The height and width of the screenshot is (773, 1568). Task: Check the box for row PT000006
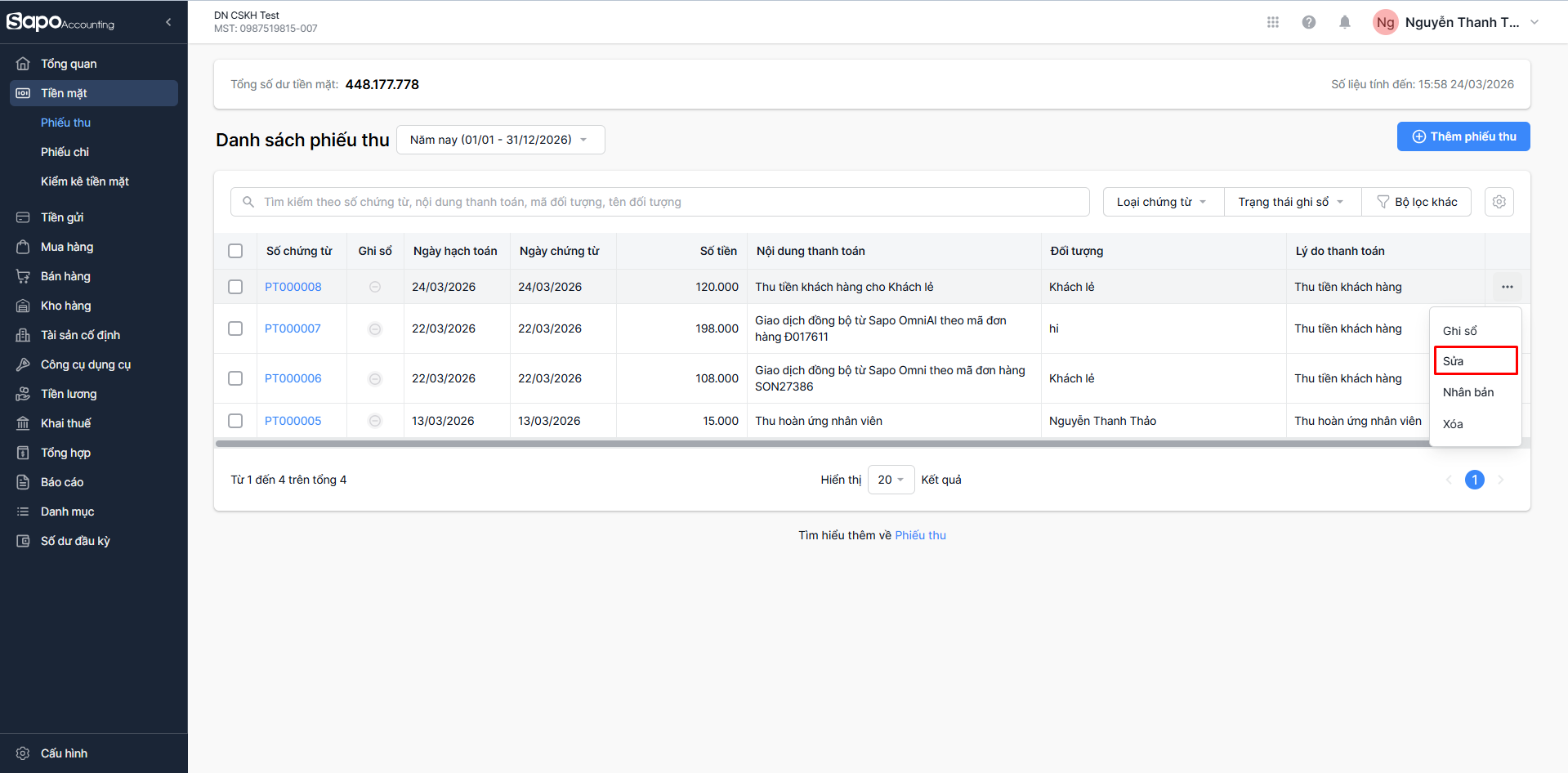pos(235,378)
